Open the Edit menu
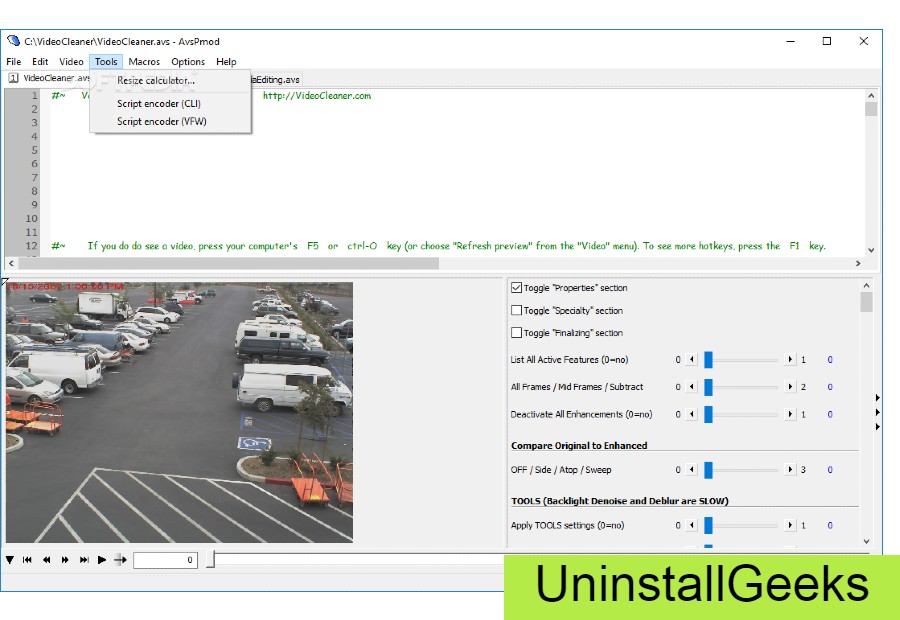Screen dimensions: 900x620 [x=40, y=61]
